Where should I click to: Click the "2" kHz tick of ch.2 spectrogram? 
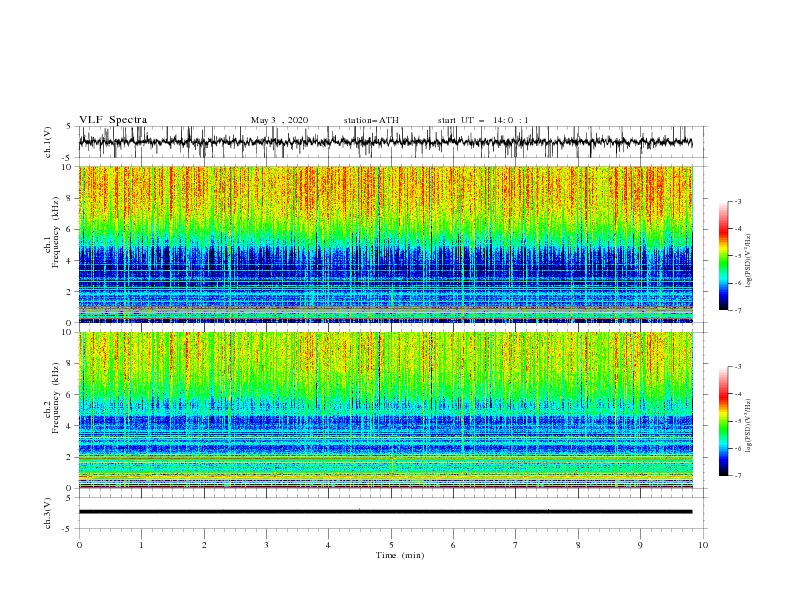coord(69,457)
